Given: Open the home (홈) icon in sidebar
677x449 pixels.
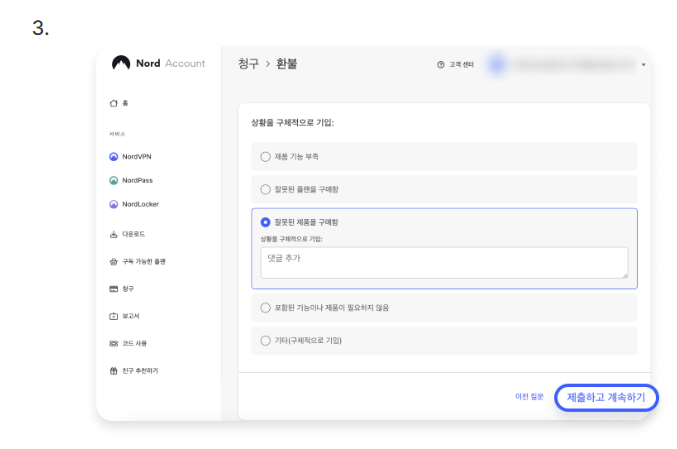Looking at the screenshot, I should pos(114,103).
